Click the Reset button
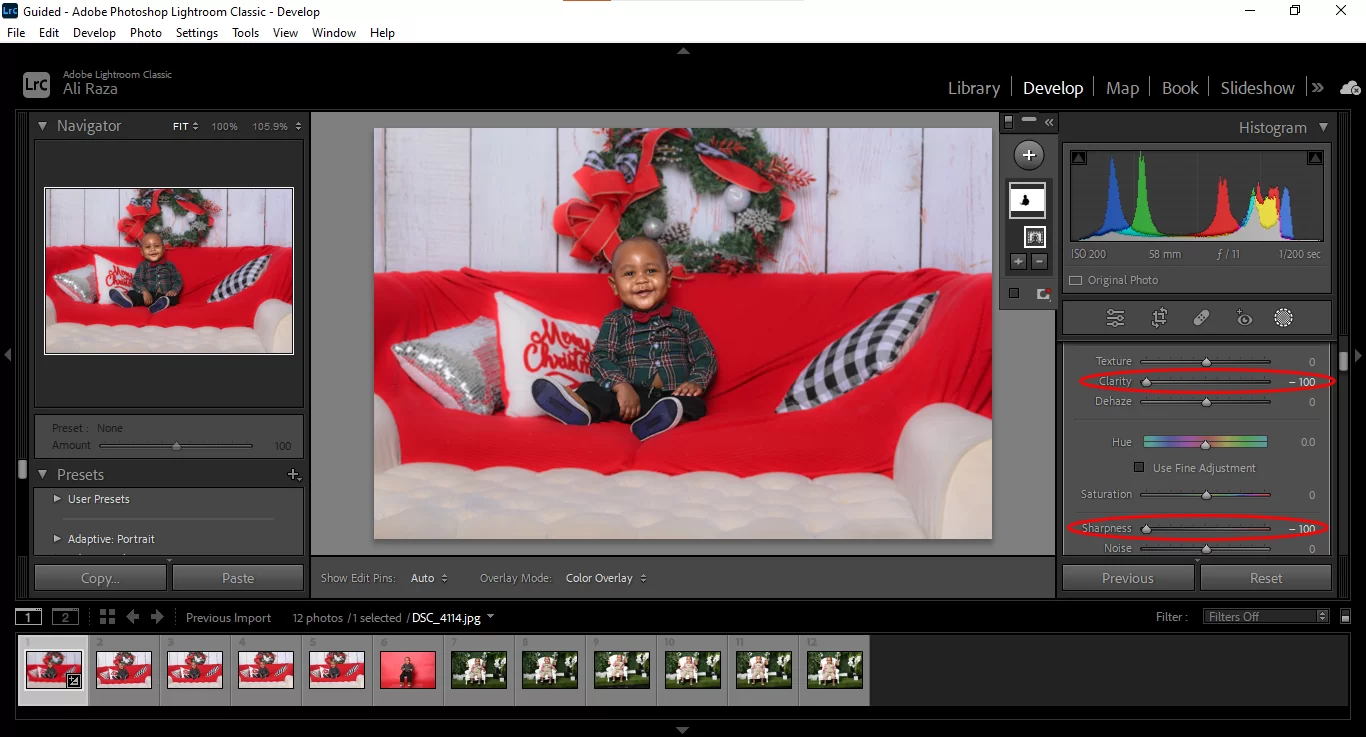 pyautogui.click(x=1266, y=578)
